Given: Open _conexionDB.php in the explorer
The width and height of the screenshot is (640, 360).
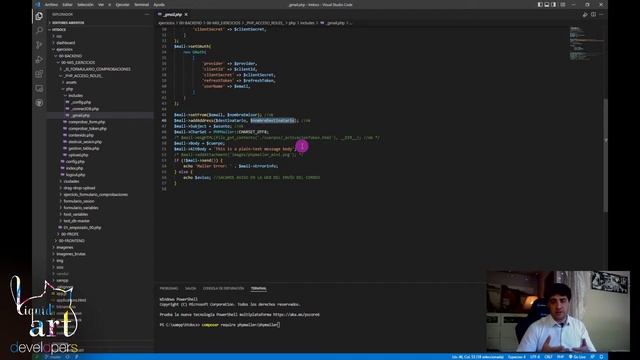Looking at the screenshot, I should 100,109.
